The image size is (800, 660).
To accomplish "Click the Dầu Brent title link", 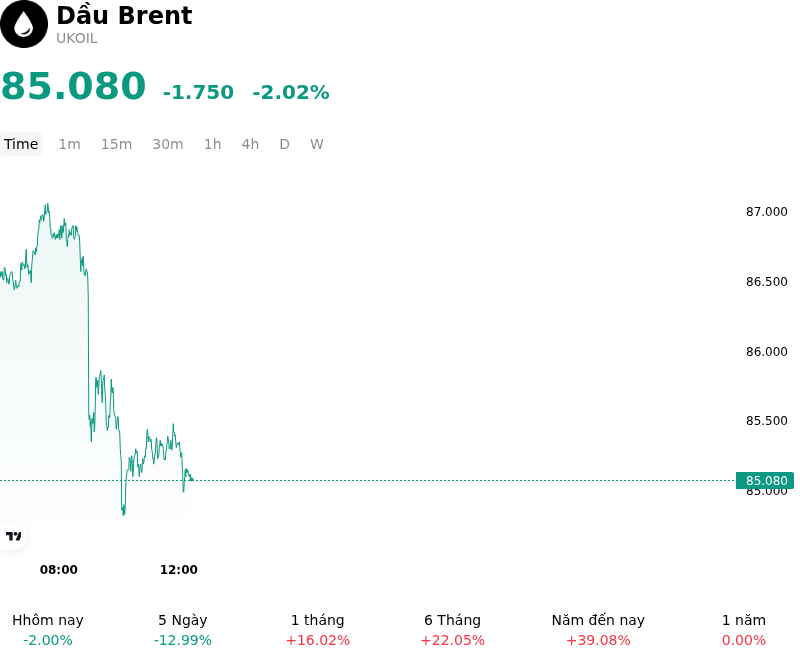I will (x=124, y=15).
